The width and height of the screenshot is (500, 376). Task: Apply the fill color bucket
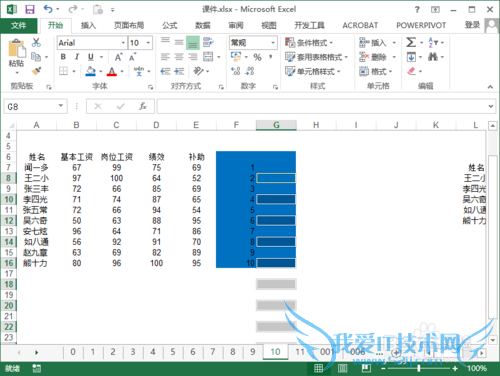(90, 71)
